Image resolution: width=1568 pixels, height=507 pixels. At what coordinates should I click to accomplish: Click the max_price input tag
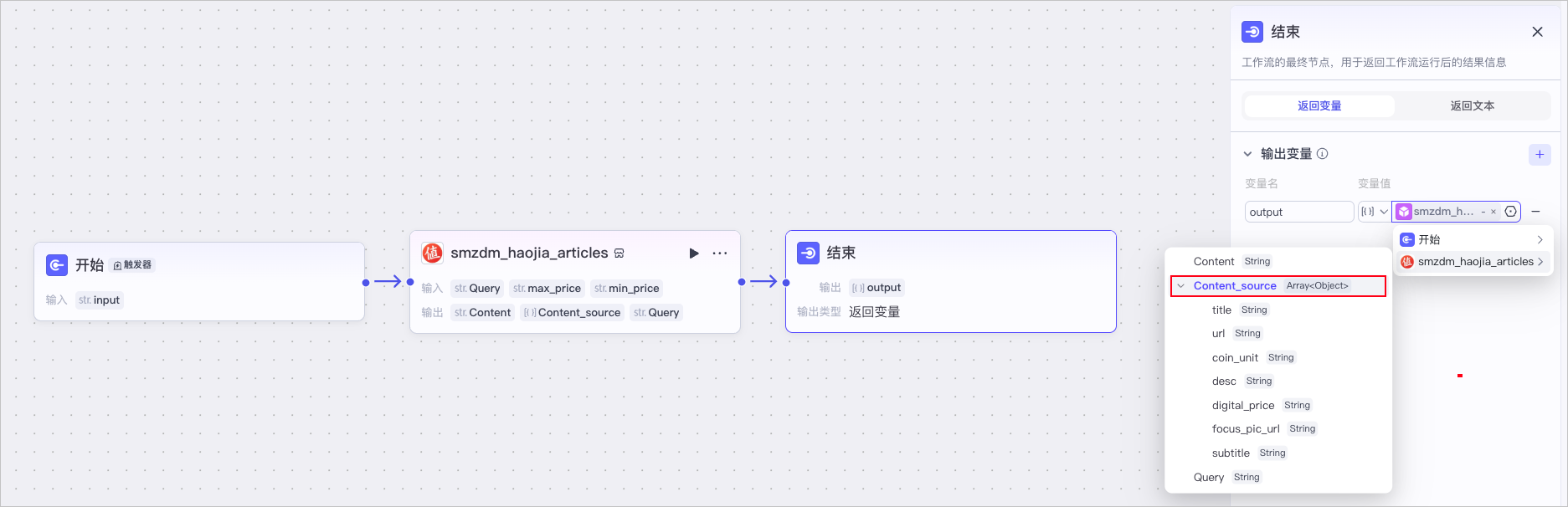coord(547,288)
